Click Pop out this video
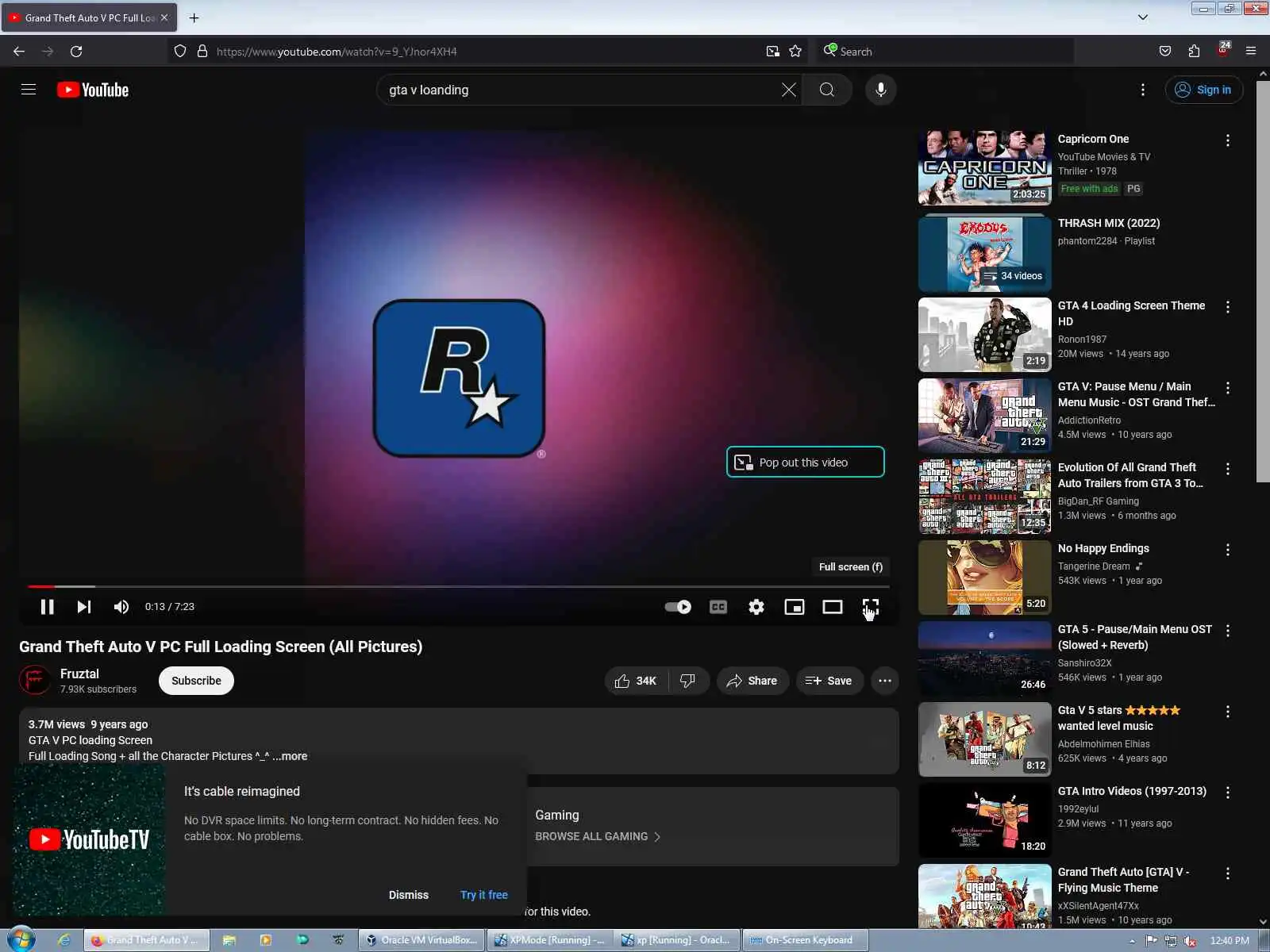1270x952 pixels. point(805,463)
